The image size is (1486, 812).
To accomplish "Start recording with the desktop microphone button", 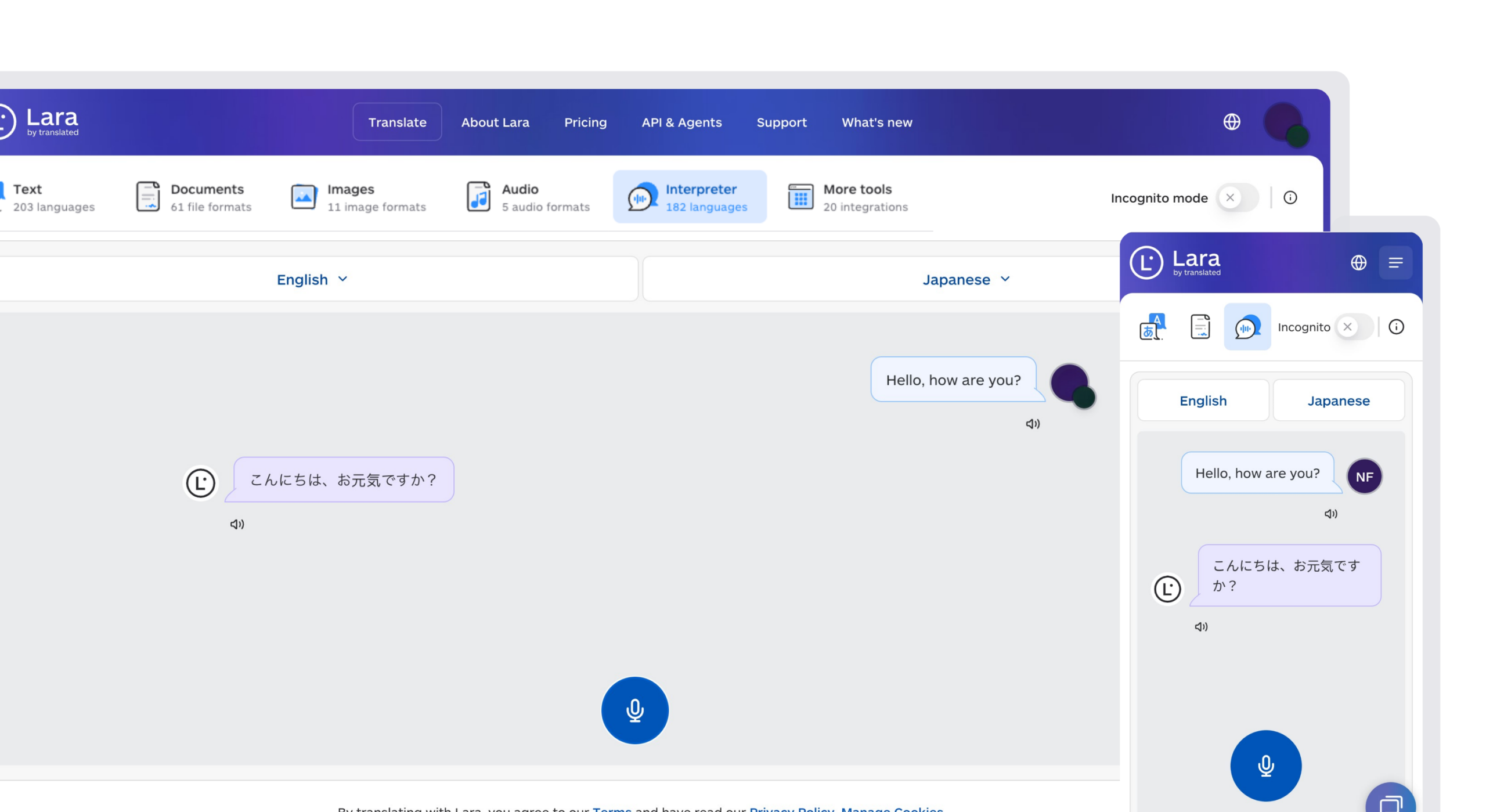I will [634, 710].
